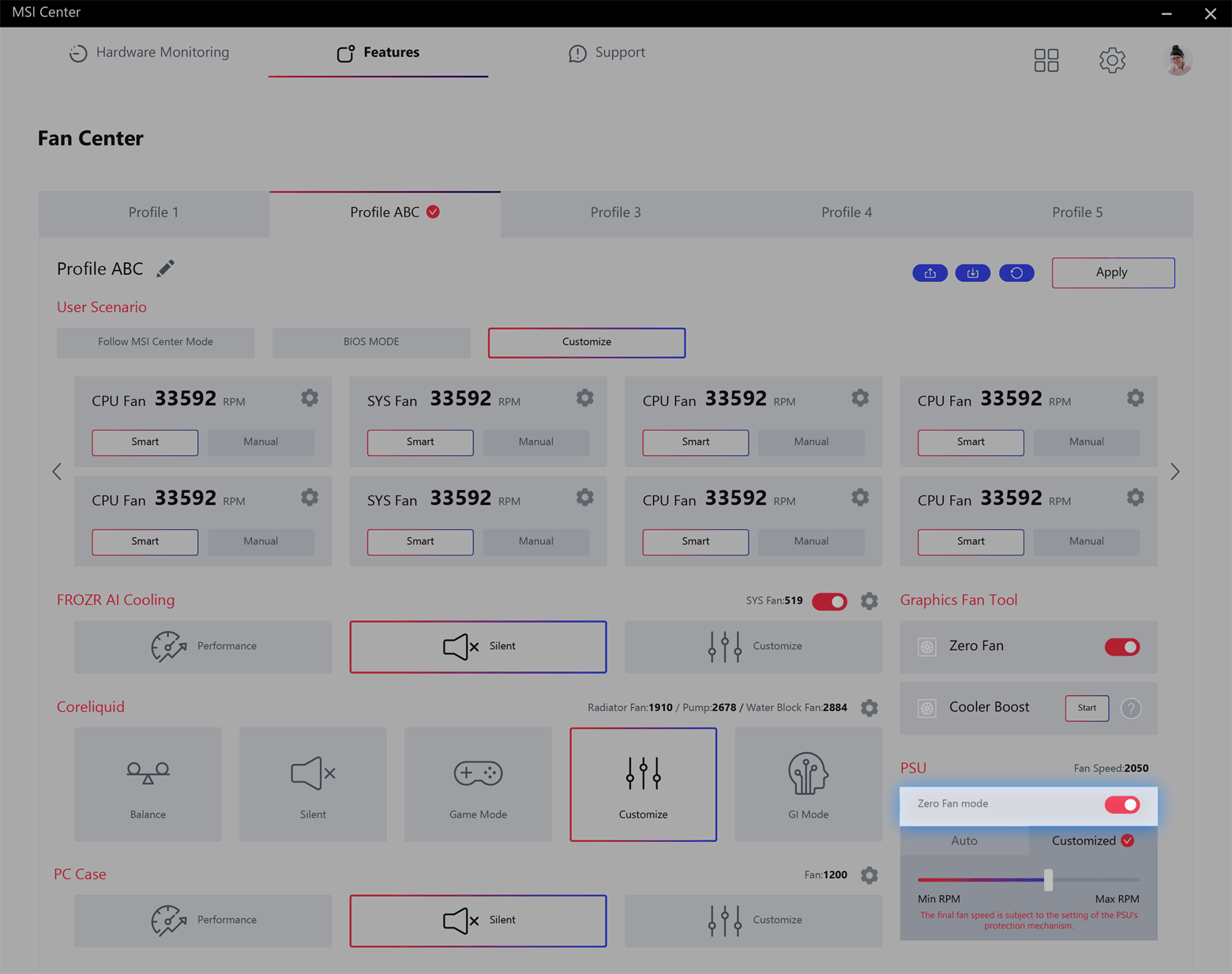Click the export profile upload icon
This screenshot has width=1232, height=974.
pyautogui.click(x=930, y=273)
